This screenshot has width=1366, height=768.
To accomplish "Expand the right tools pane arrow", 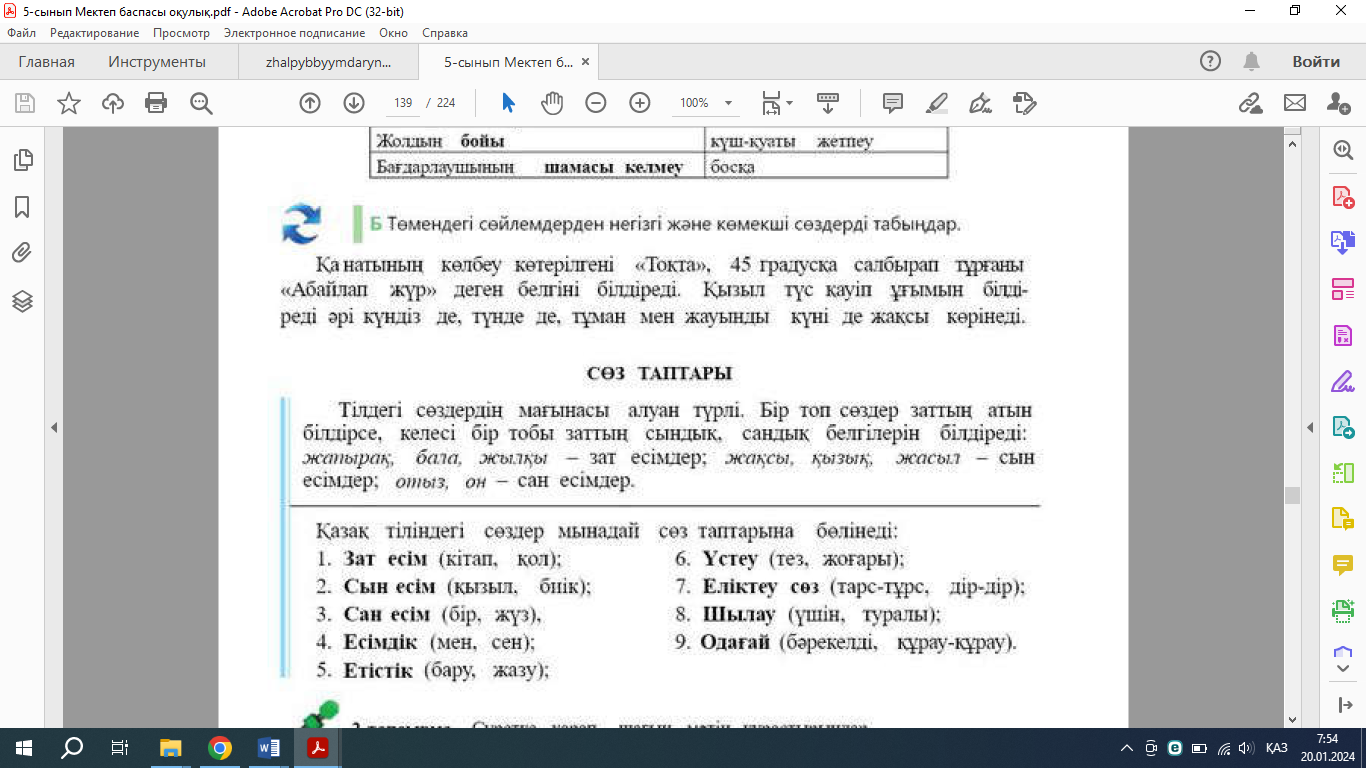I will coord(1311,427).
